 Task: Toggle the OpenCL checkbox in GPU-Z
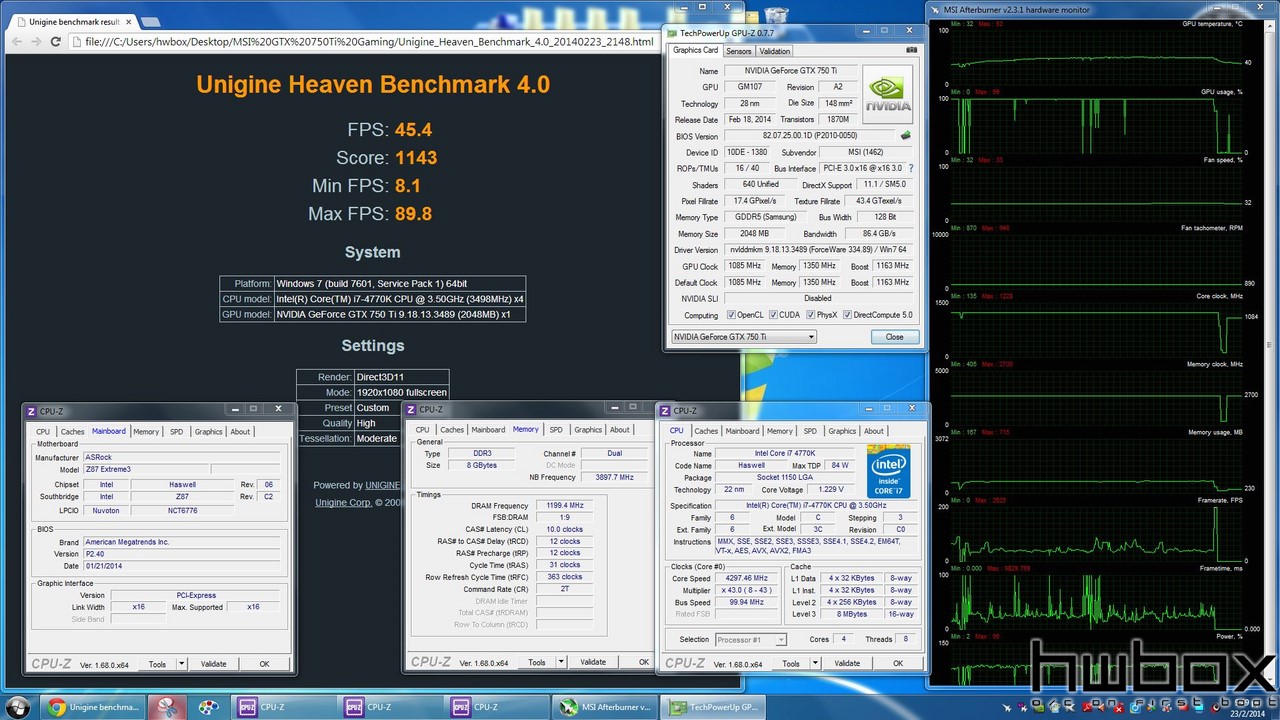coord(731,315)
